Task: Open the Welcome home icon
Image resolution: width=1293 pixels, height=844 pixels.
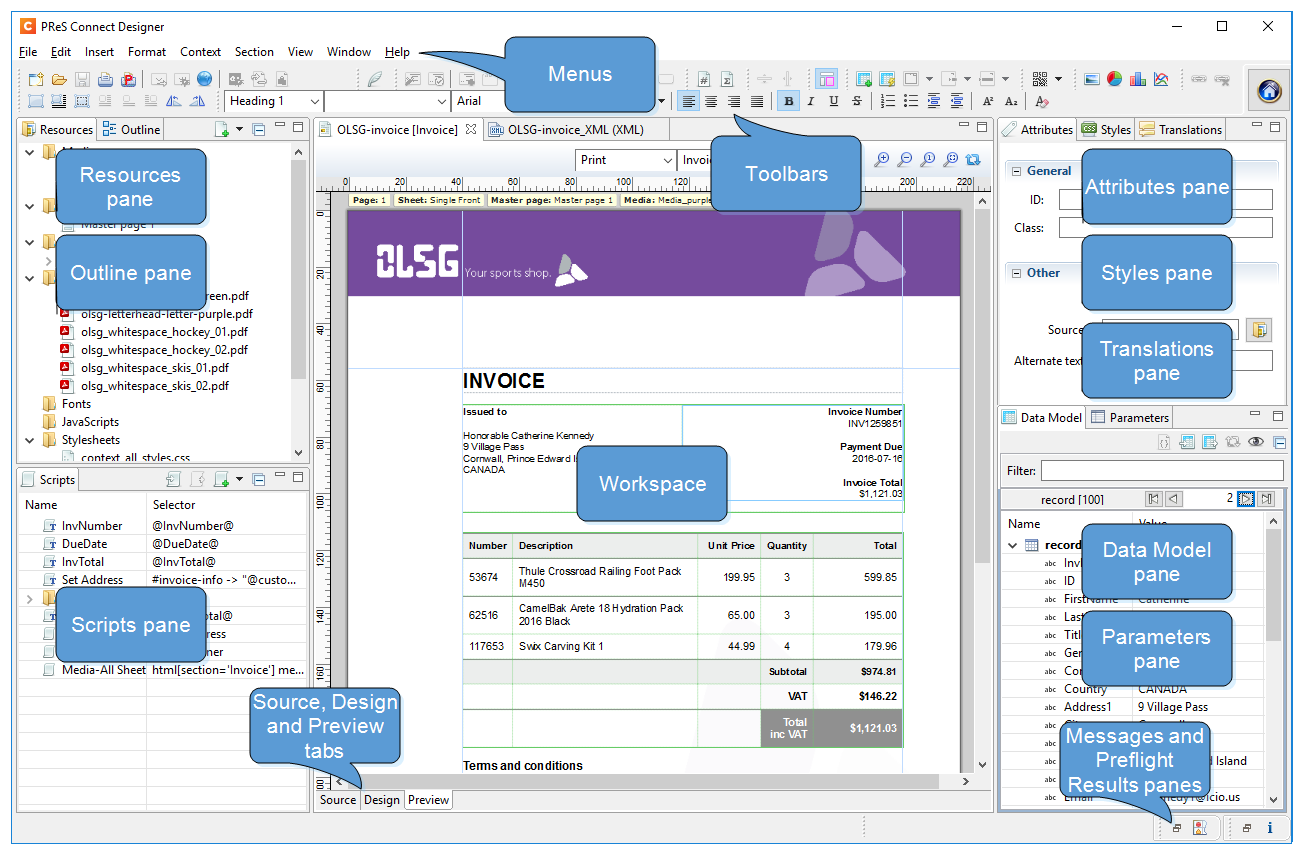Action: (x=1268, y=91)
